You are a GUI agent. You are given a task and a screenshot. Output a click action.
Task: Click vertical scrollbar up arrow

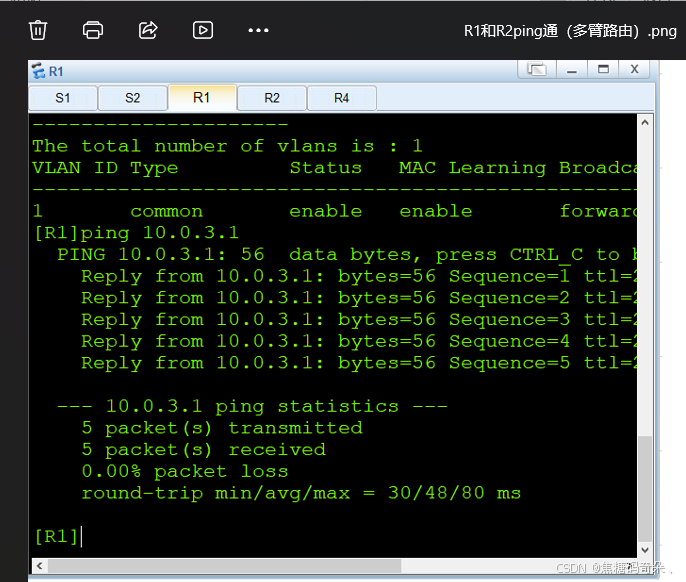[645, 123]
